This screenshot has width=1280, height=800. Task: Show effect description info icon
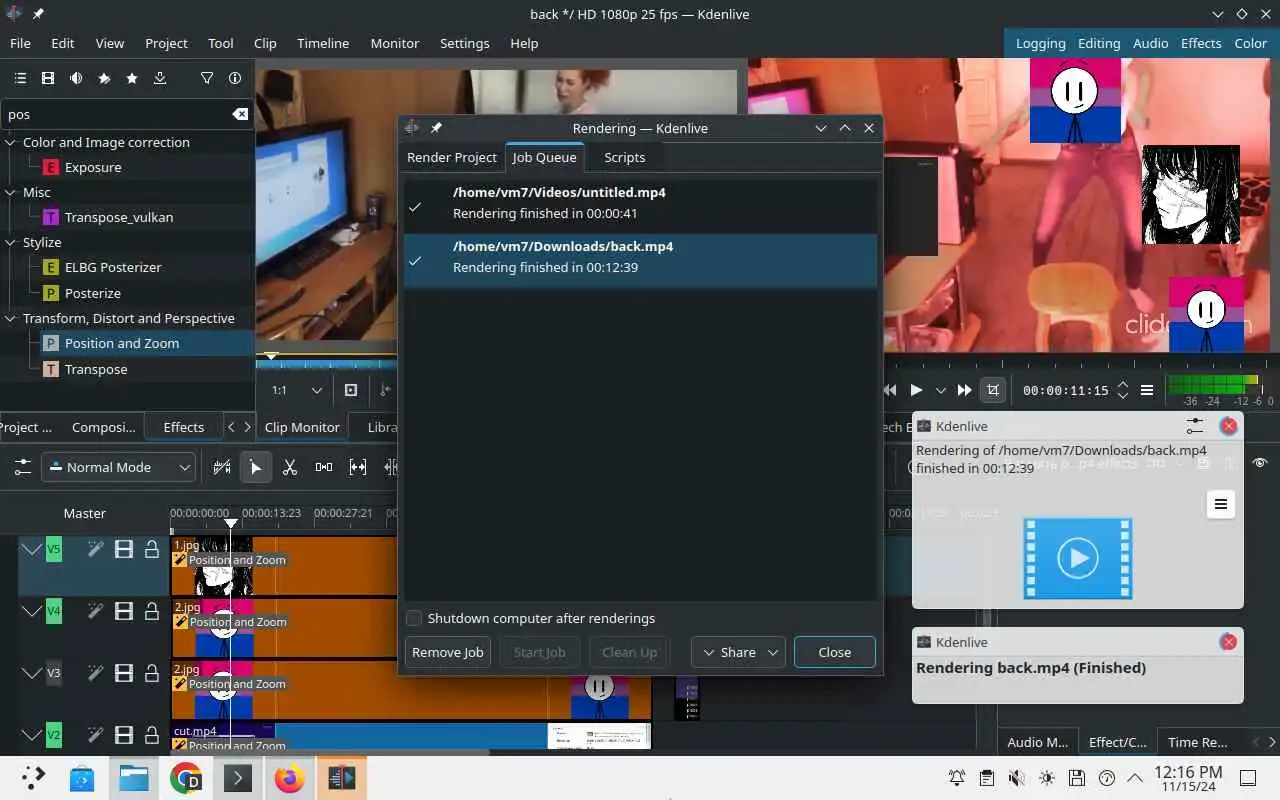click(x=235, y=78)
